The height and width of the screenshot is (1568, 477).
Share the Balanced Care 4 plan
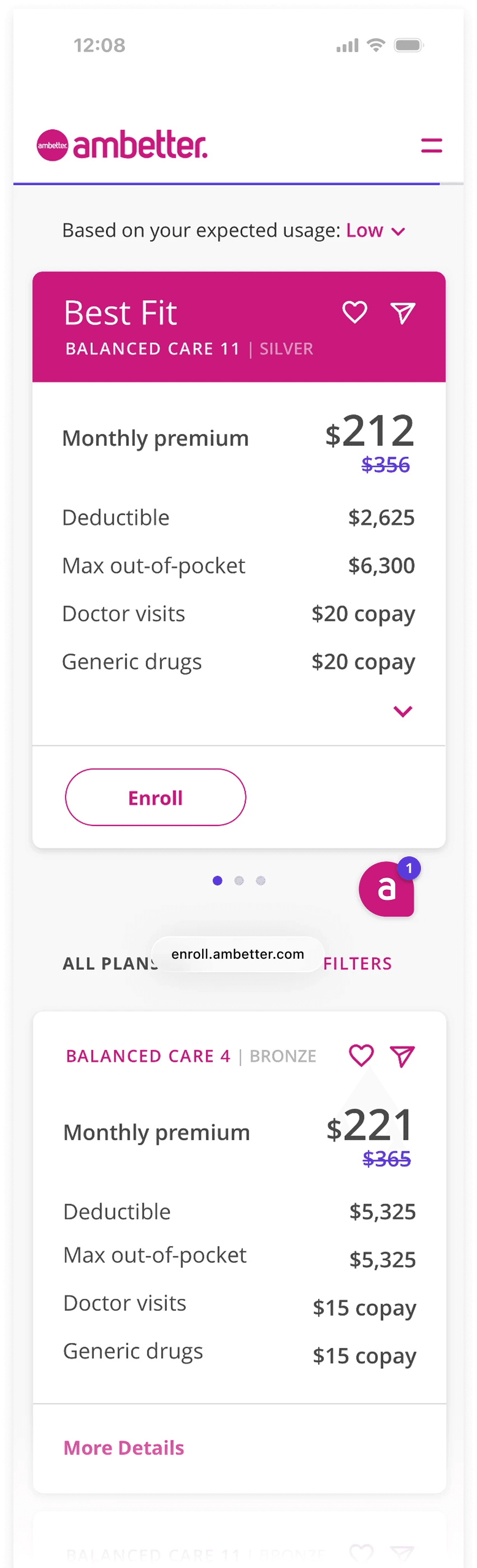(x=402, y=1056)
